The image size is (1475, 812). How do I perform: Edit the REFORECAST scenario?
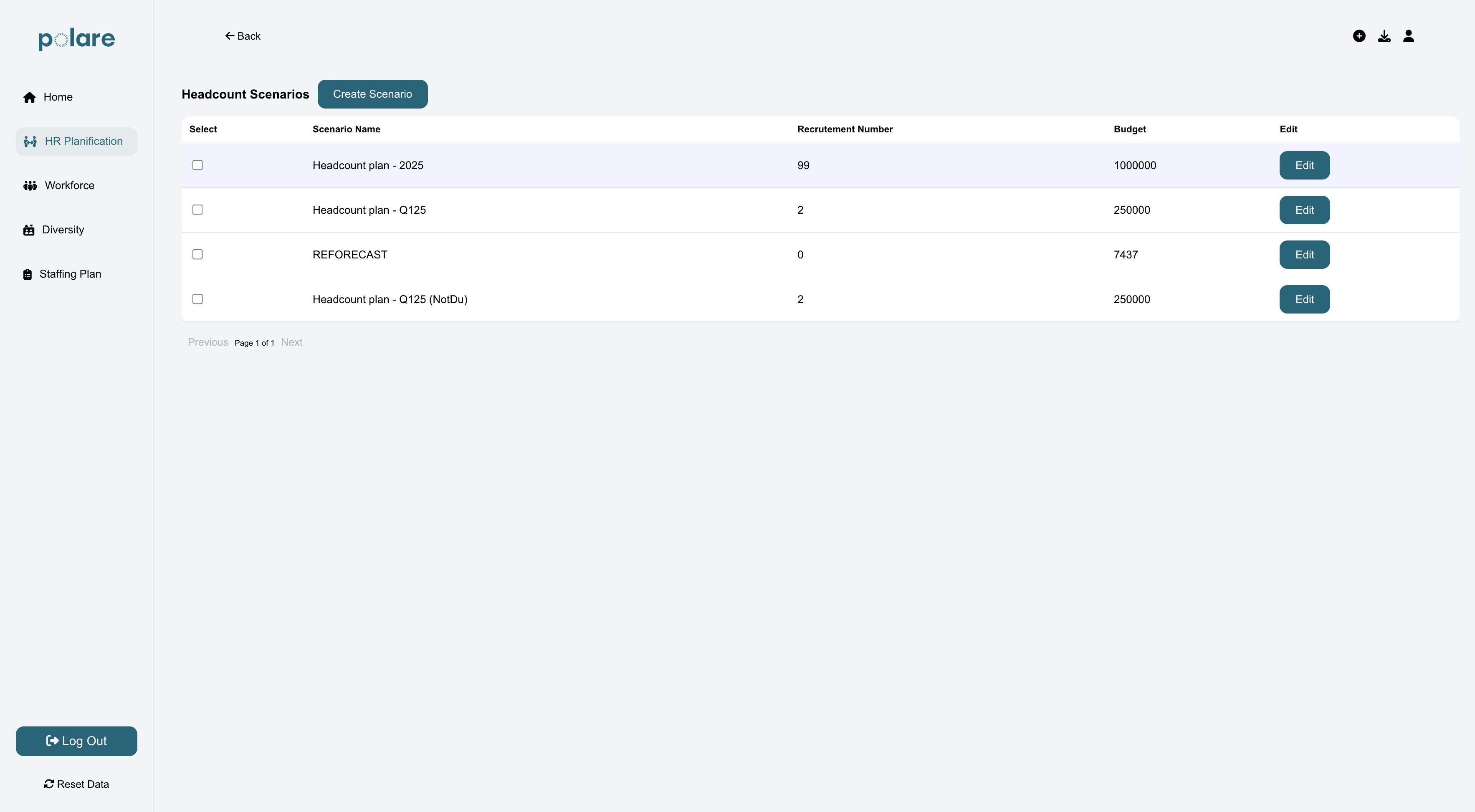(1304, 255)
